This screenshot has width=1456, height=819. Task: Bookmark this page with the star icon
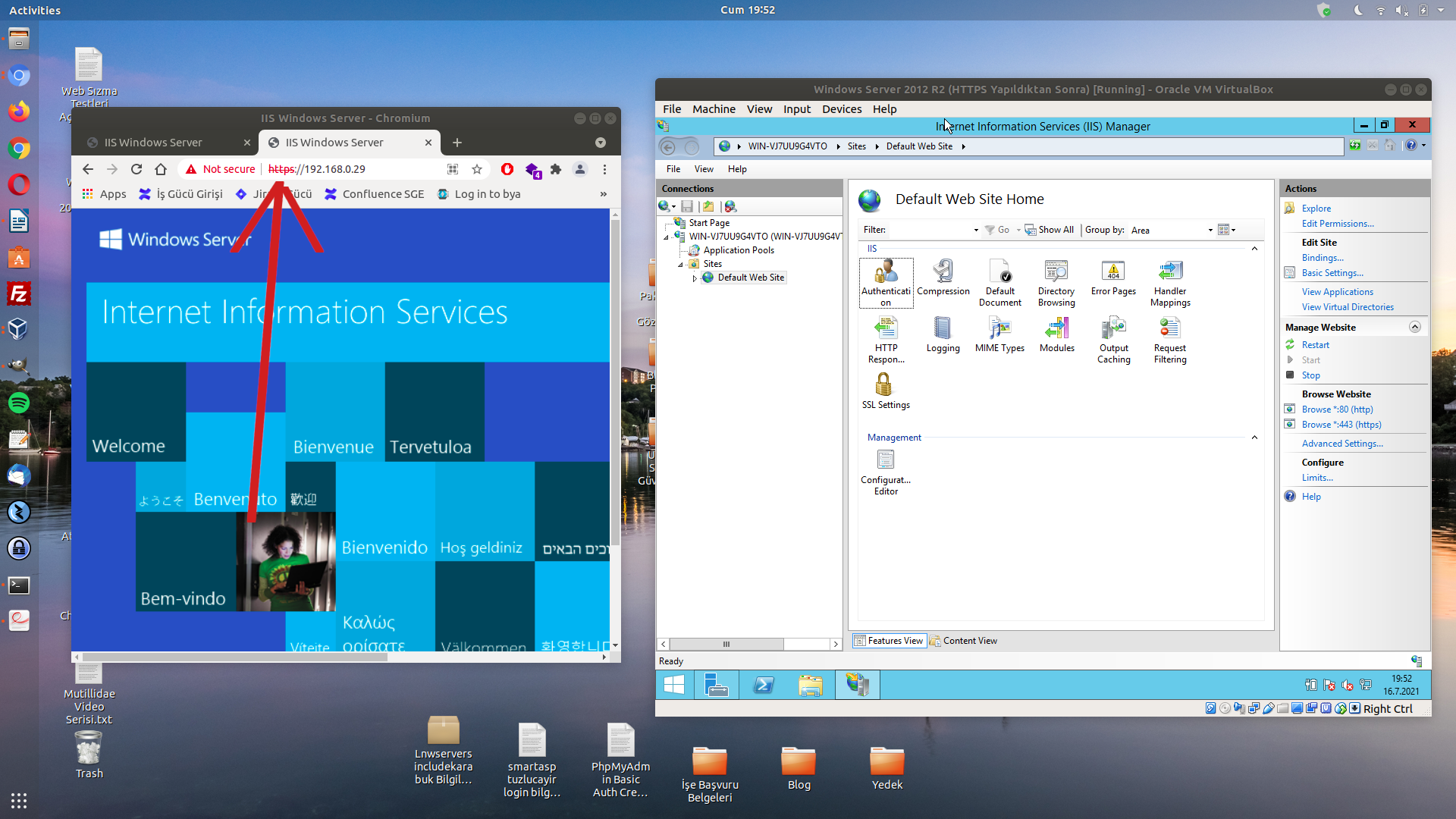477,169
